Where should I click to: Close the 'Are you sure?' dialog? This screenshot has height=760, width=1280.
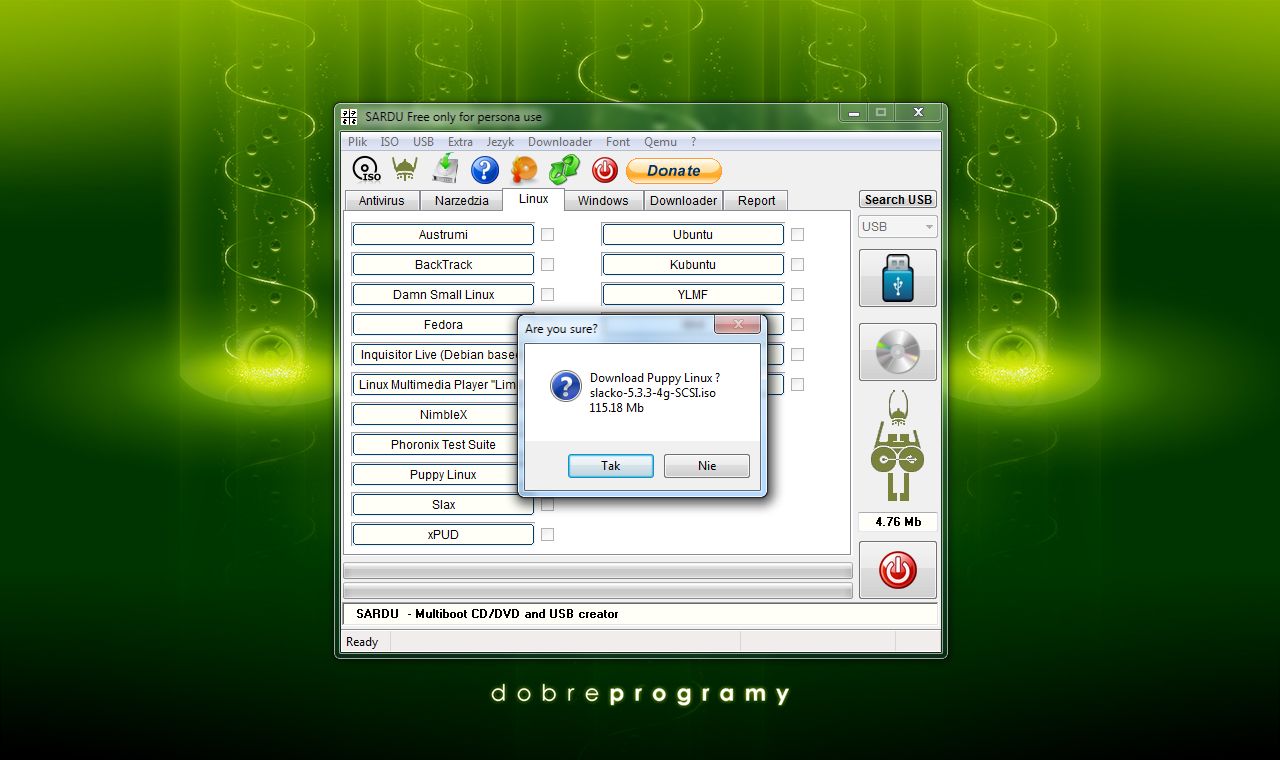pos(737,324)
